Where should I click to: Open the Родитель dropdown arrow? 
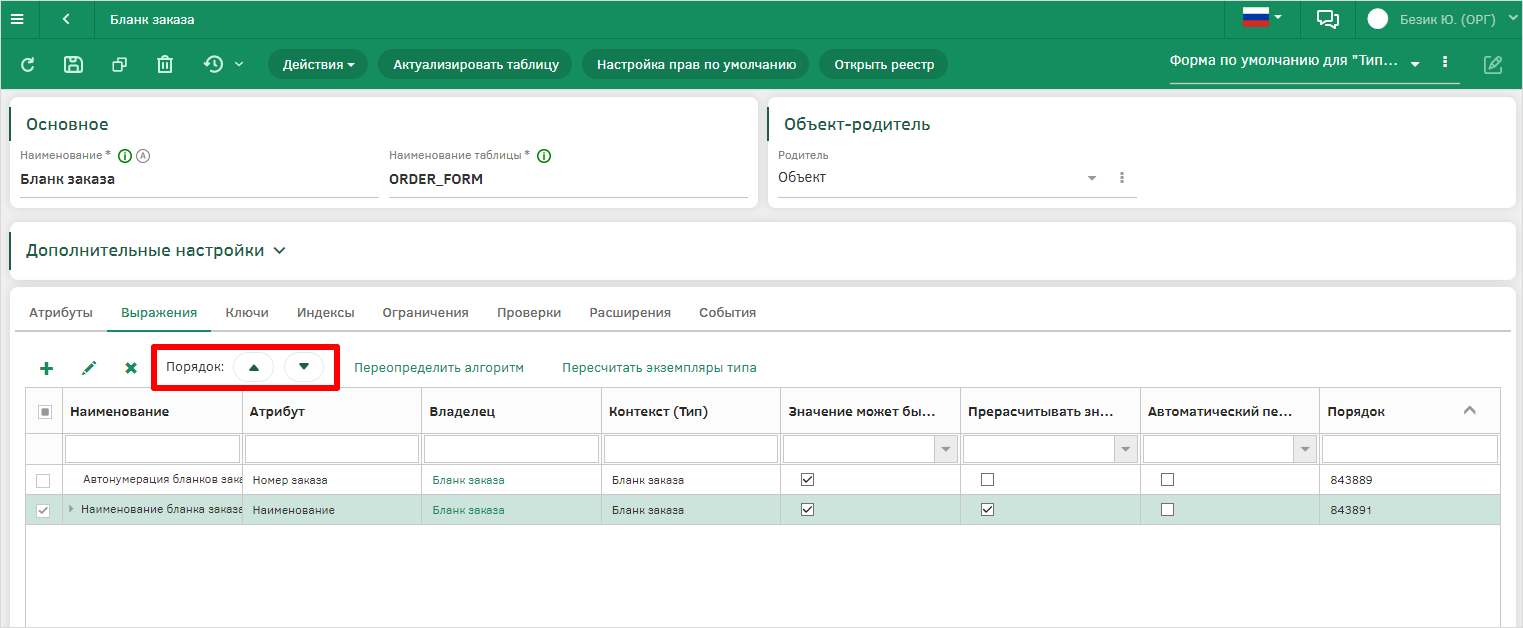(1091, 178)
